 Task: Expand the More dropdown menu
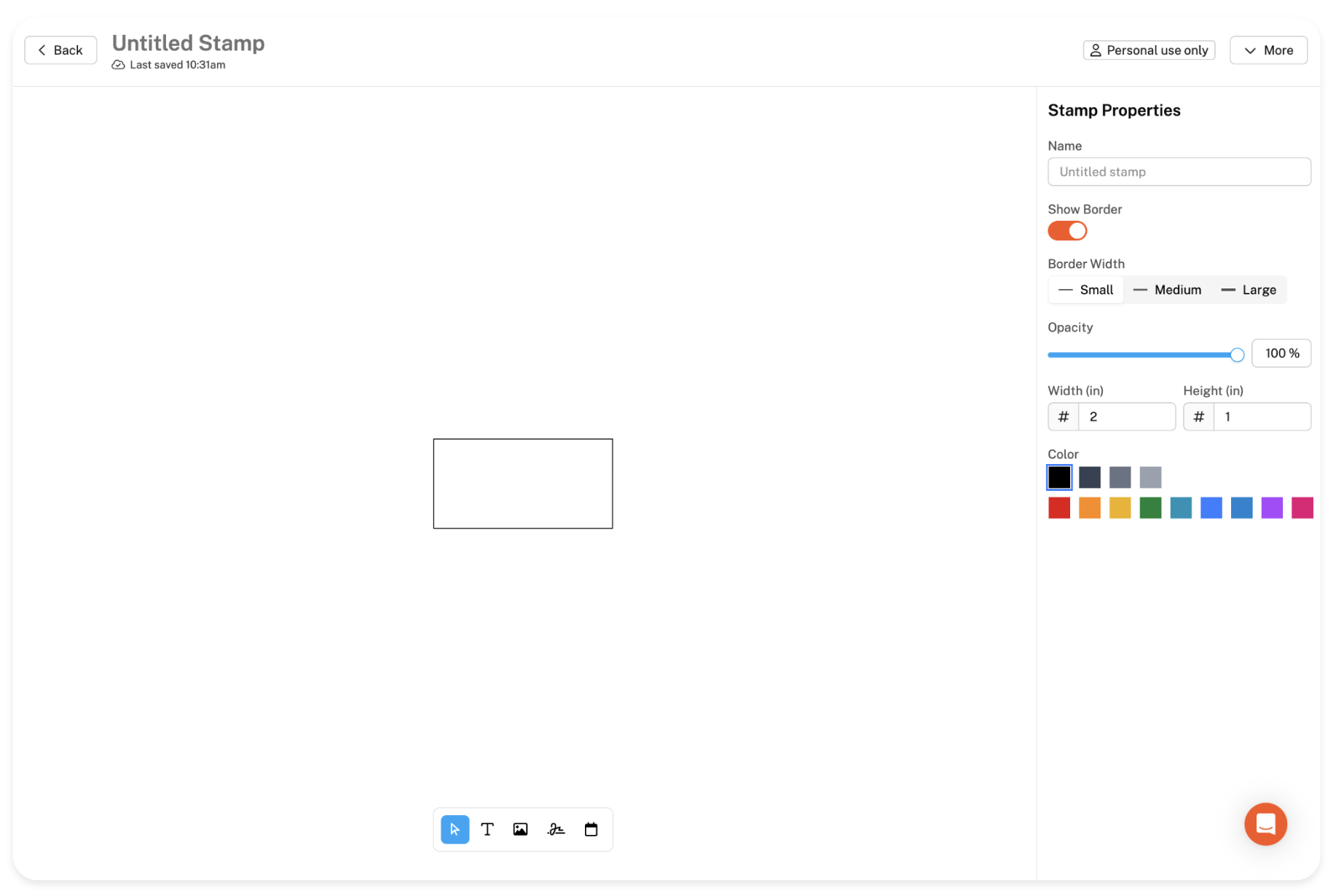click(x=1268, y=50)
